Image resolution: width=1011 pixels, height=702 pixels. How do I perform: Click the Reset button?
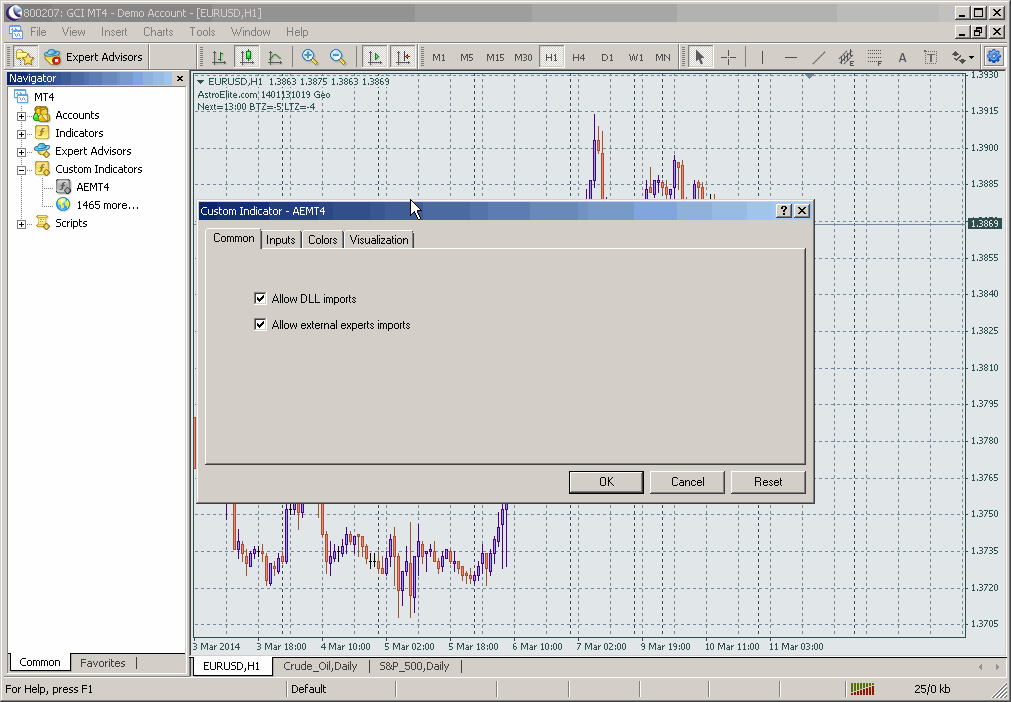768,482
